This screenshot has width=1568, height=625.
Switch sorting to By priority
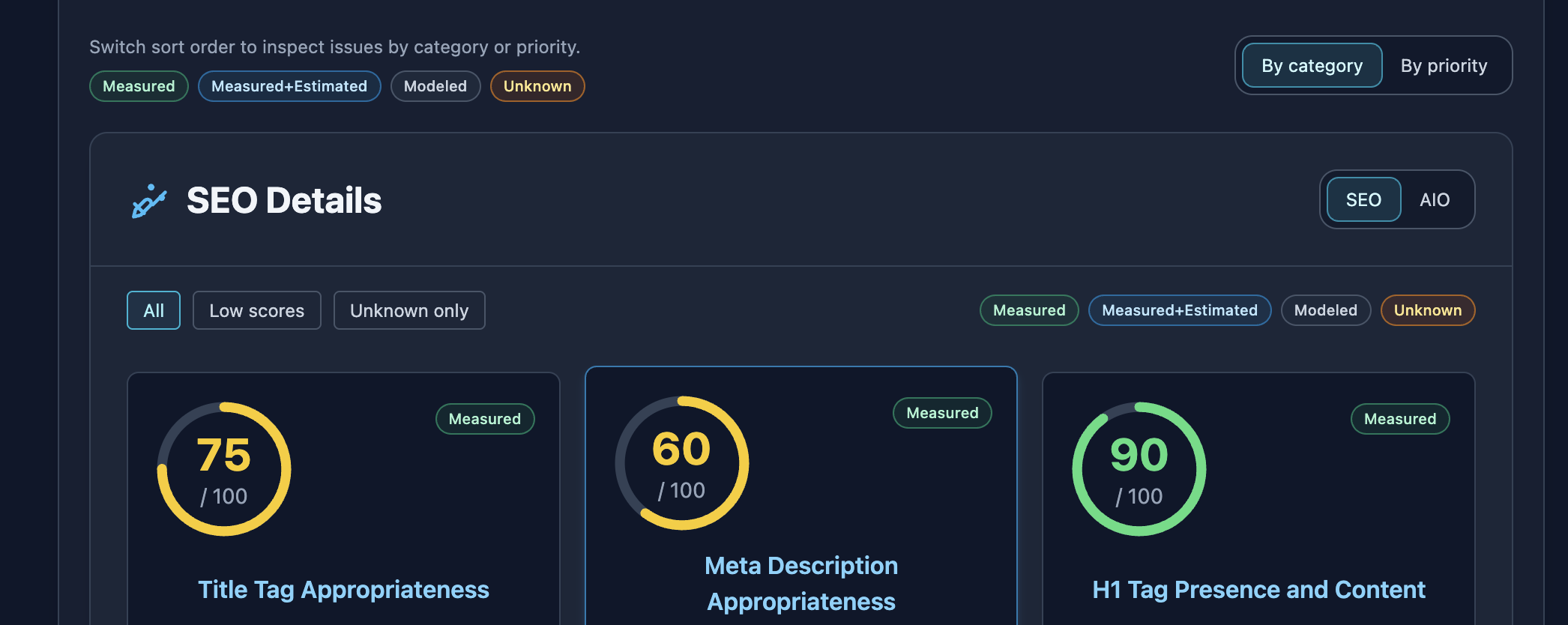[1444, 65]
